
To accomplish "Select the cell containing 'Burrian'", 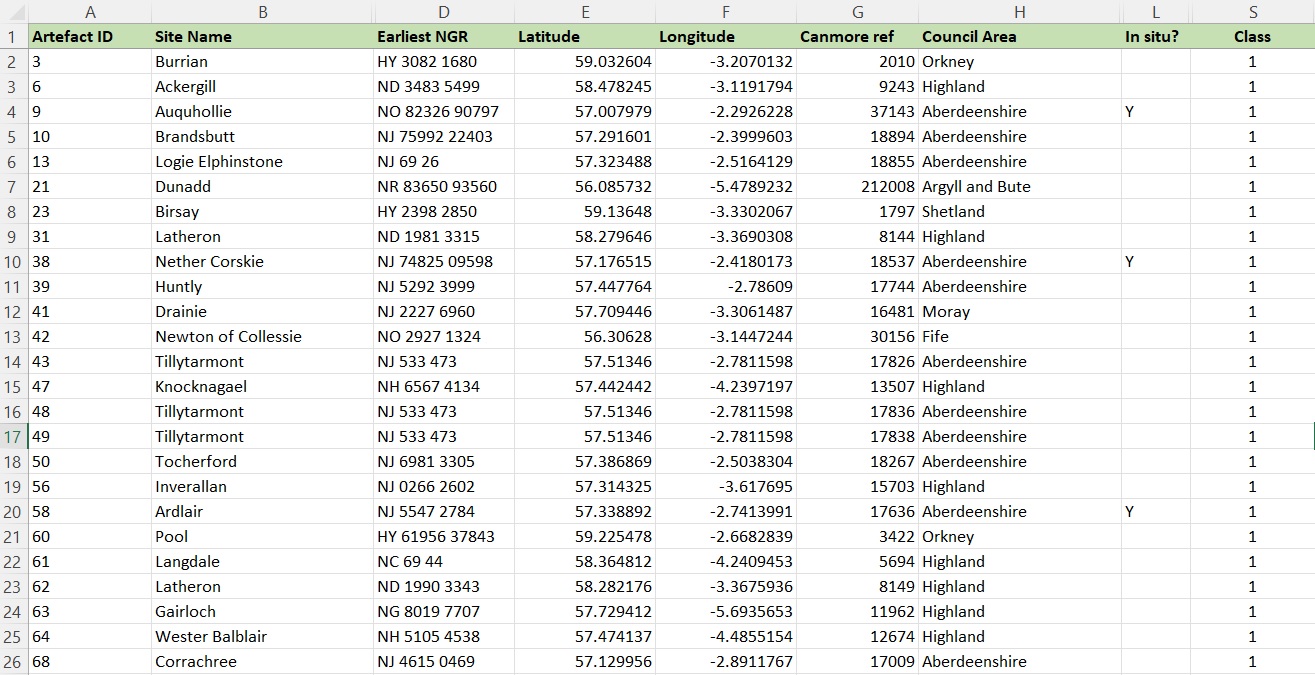I will click(262, 62).
